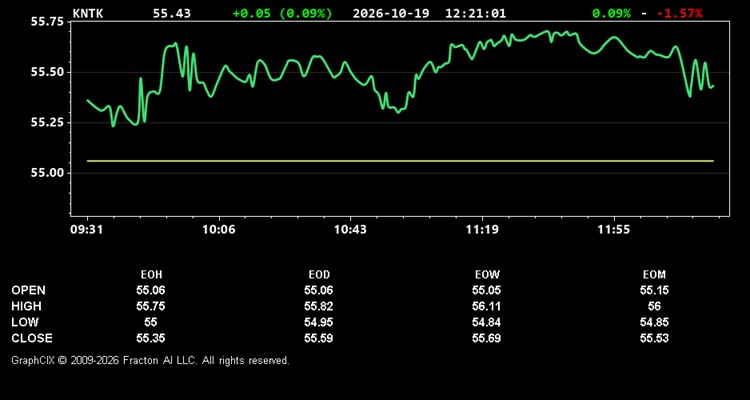750x400 pixels.
Task: Click the EOH high value 55.75
Action: pyautogui.click(x=151, y=306)
